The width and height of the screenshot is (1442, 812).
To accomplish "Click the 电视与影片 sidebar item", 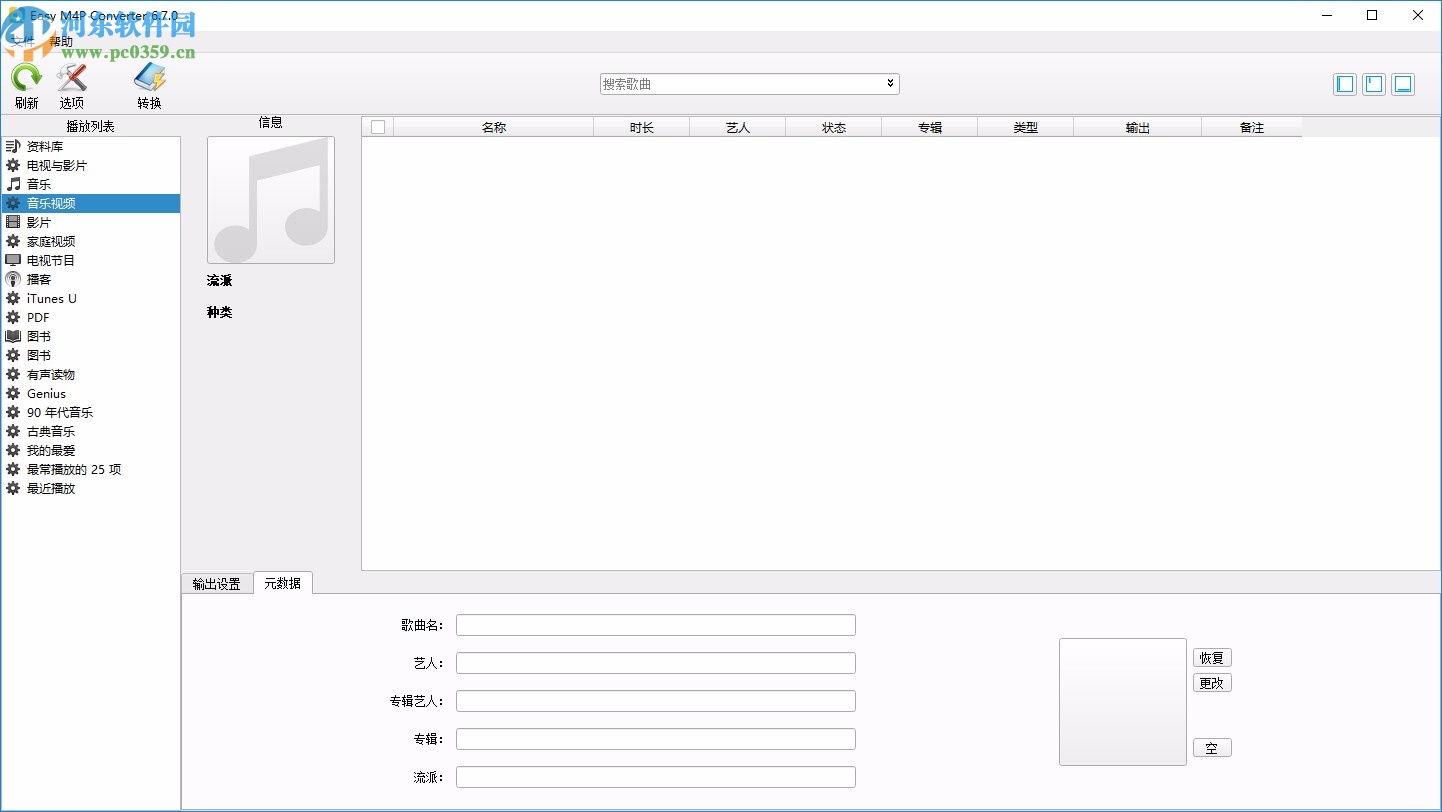I will coord(54,164).
